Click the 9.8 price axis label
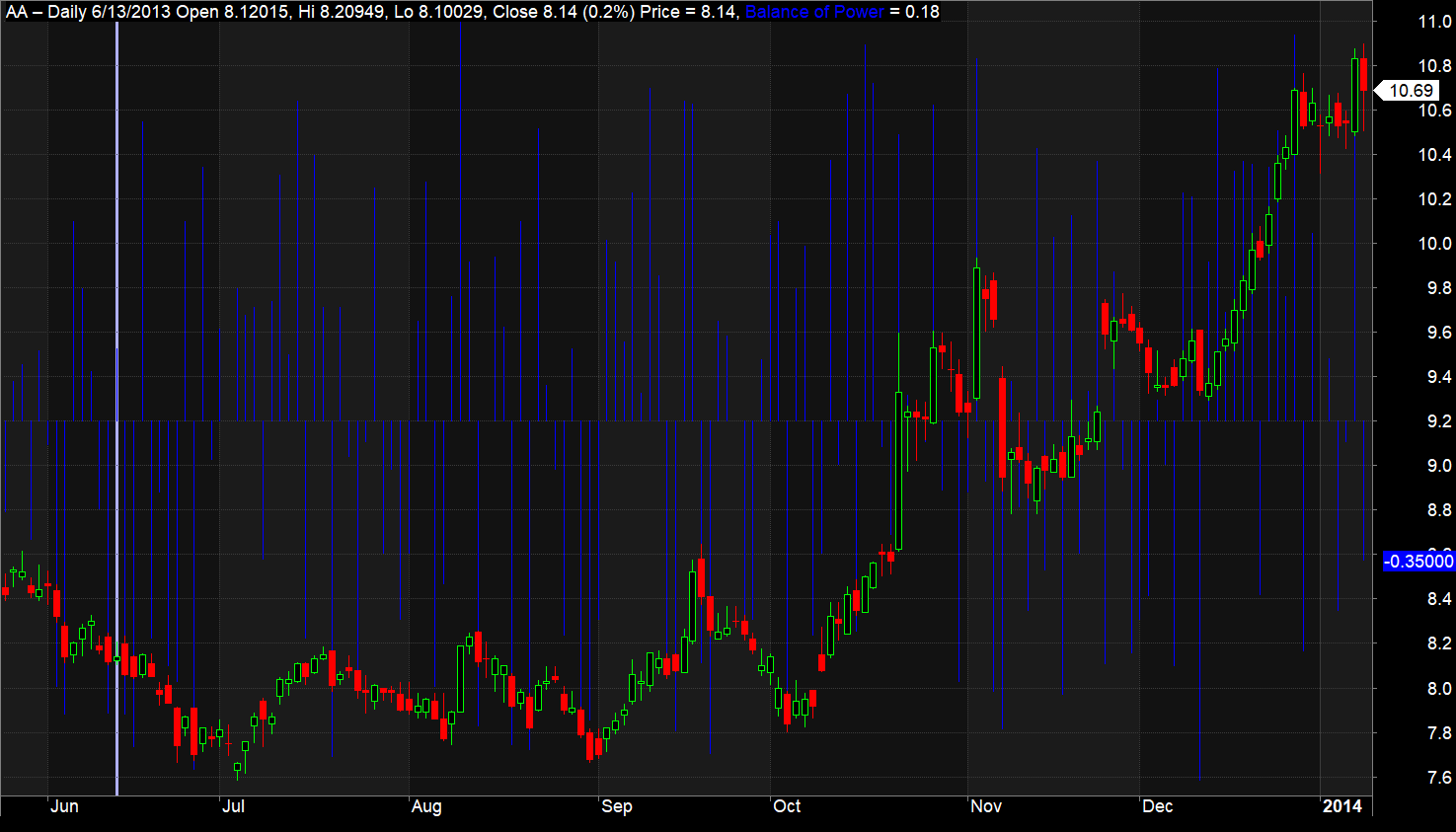 tap(1439, 288)
